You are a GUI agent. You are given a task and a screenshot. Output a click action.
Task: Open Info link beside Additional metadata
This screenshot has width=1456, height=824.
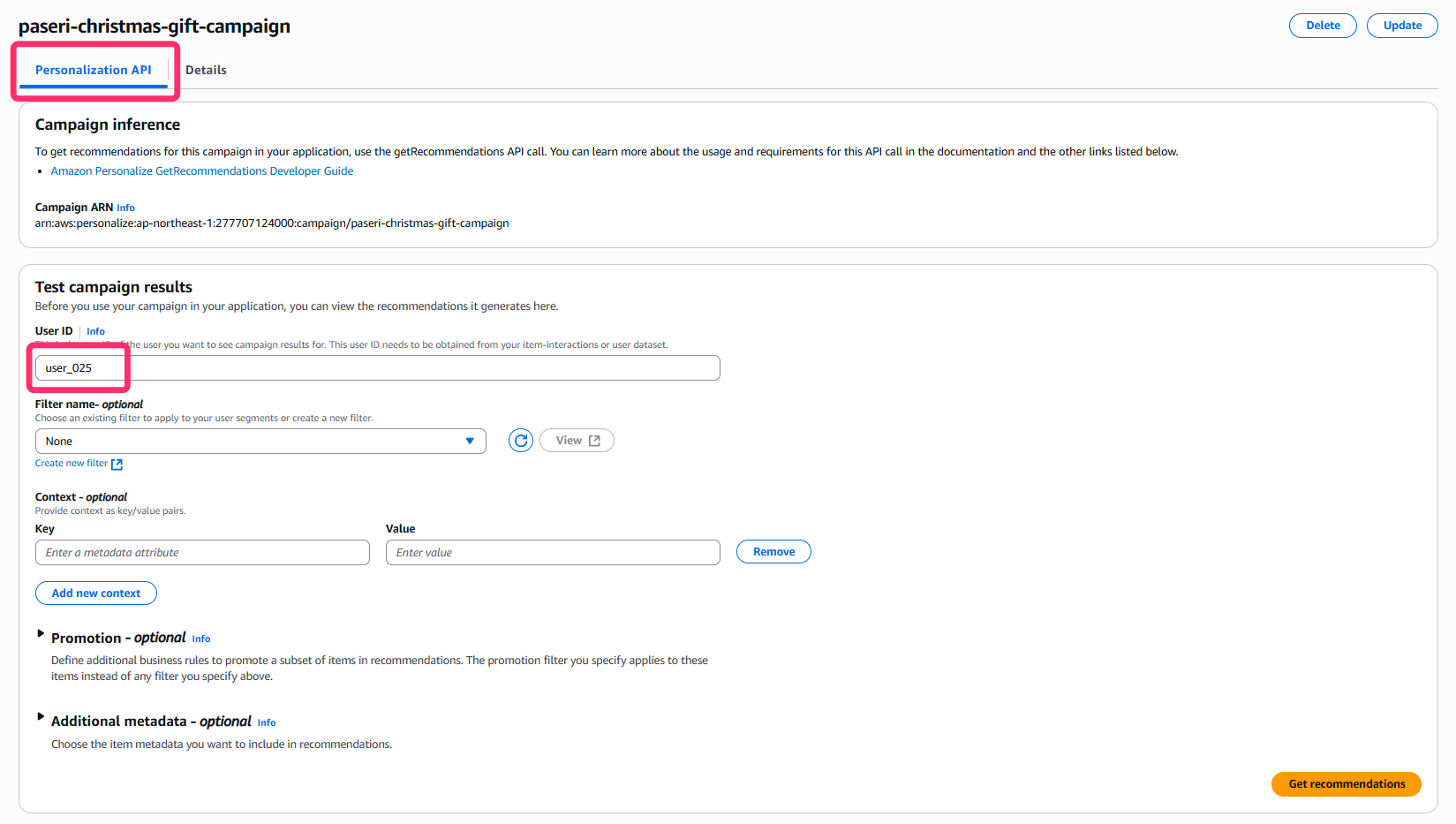point(267,723)
